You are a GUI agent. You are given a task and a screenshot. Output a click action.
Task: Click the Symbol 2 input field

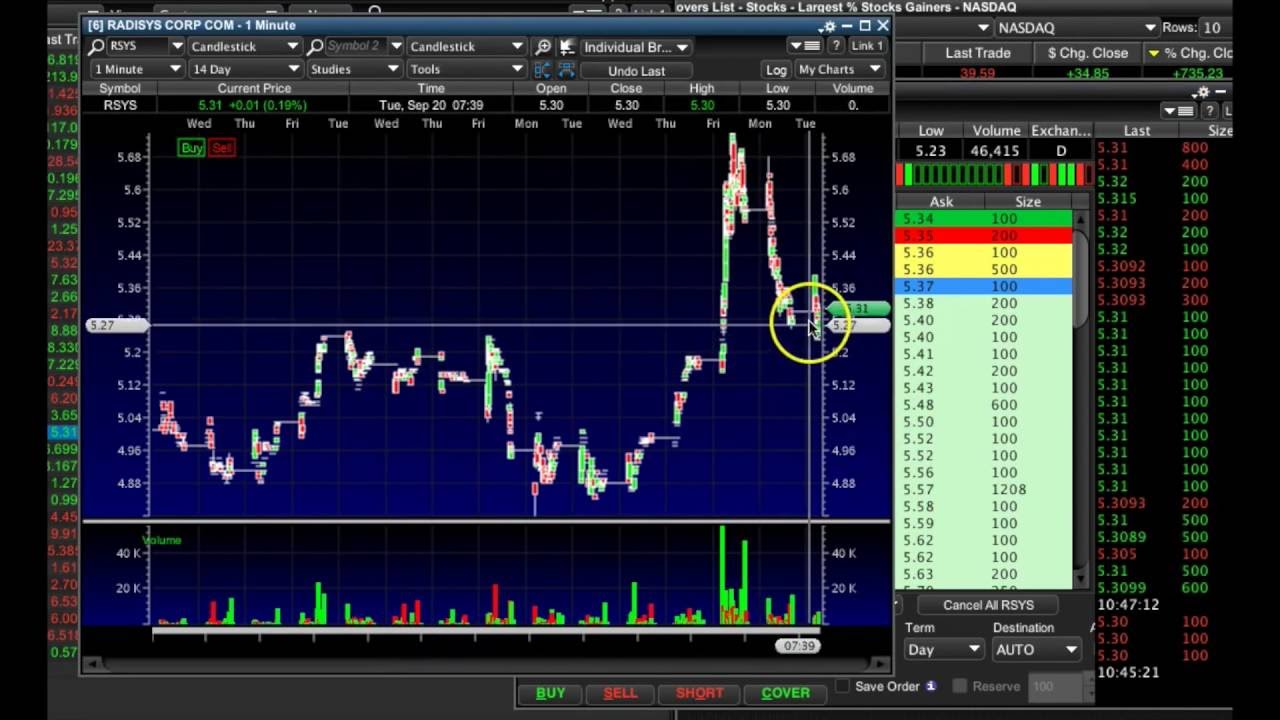tap(356, 46)
